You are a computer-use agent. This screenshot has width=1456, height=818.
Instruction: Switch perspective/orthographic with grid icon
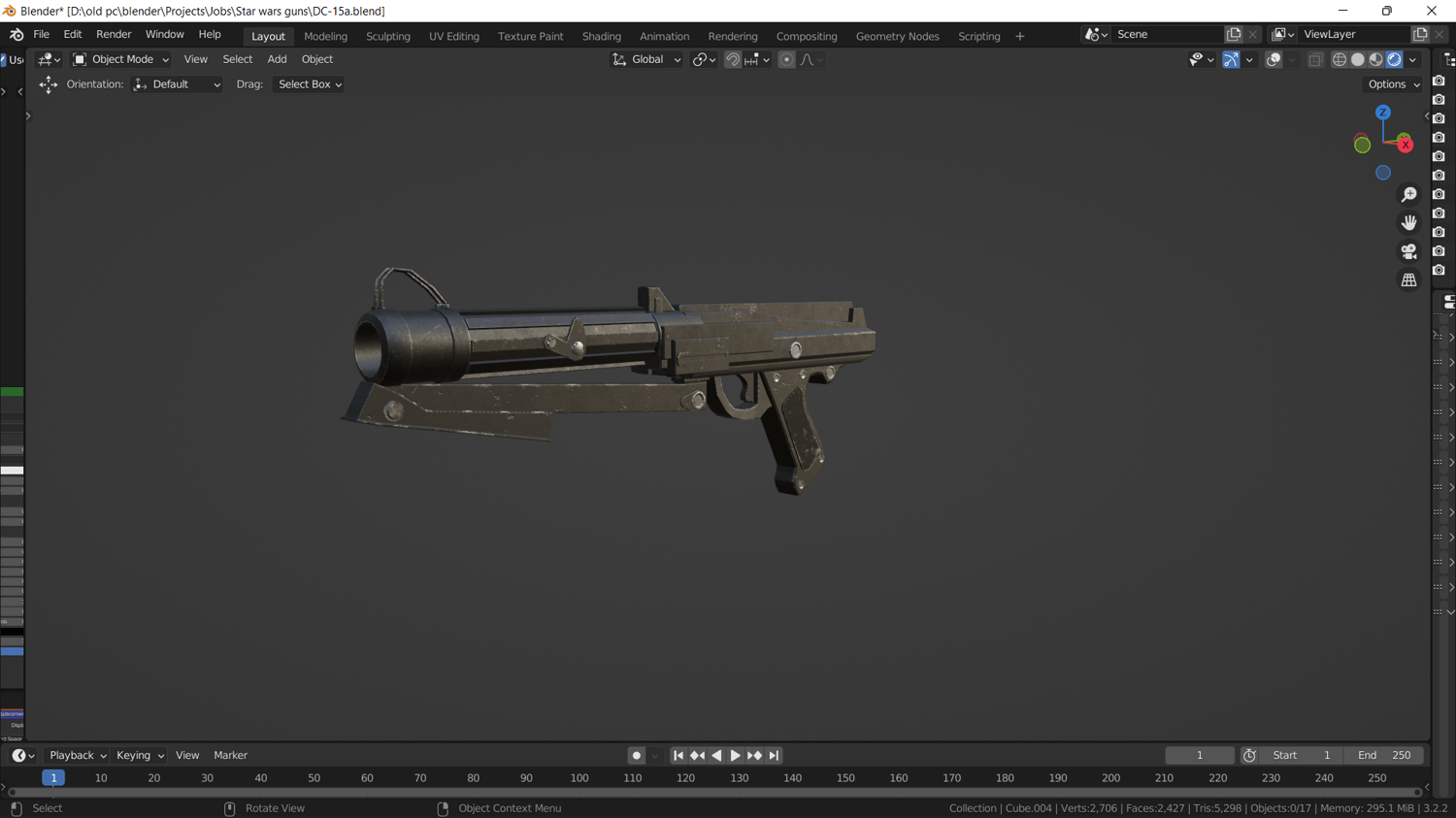[1409, 279]
